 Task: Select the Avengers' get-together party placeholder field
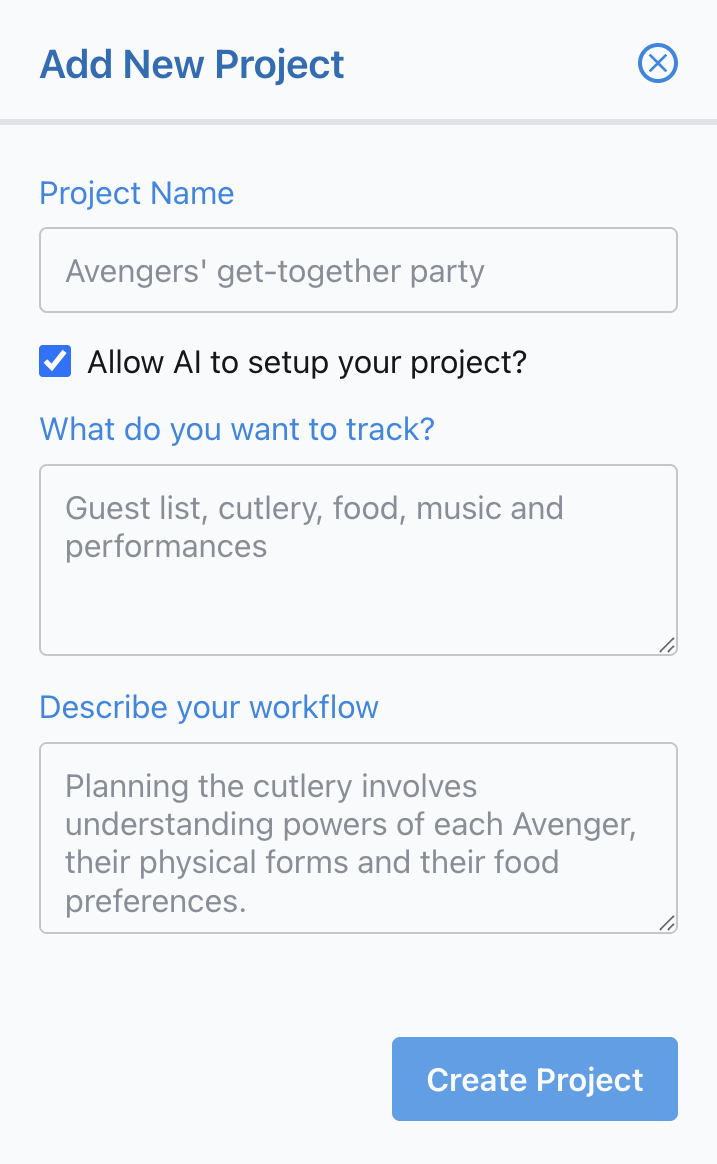[358, 270]
